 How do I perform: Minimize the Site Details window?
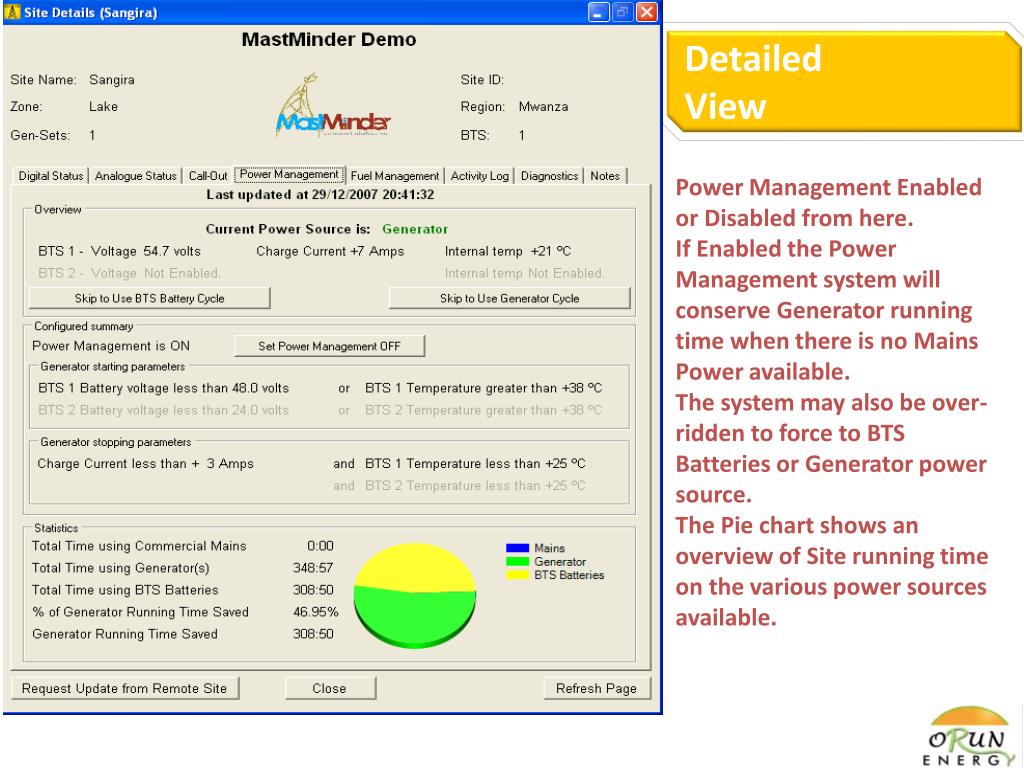[x=598, y=12]
